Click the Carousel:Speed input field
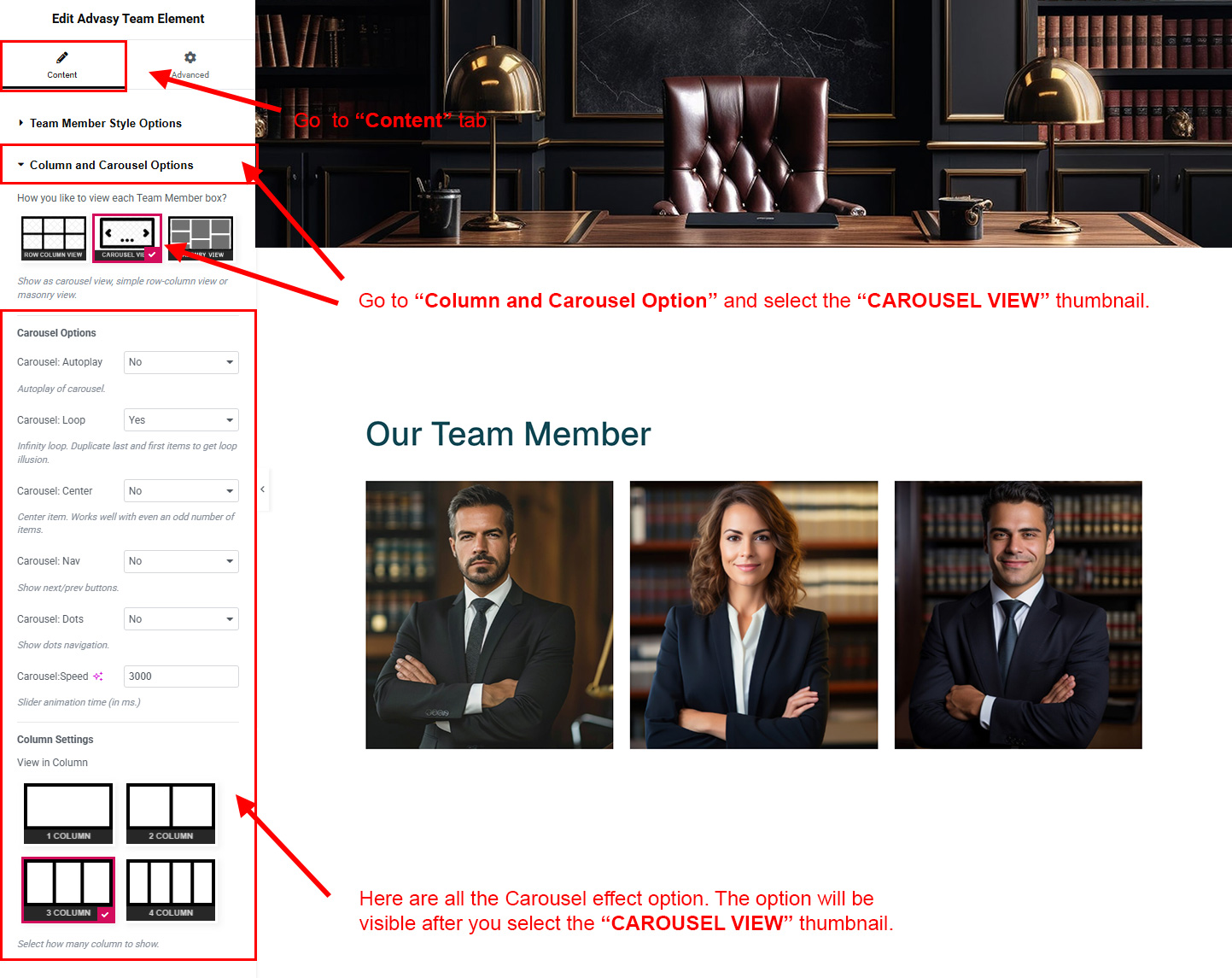 [x=181, y=676]
